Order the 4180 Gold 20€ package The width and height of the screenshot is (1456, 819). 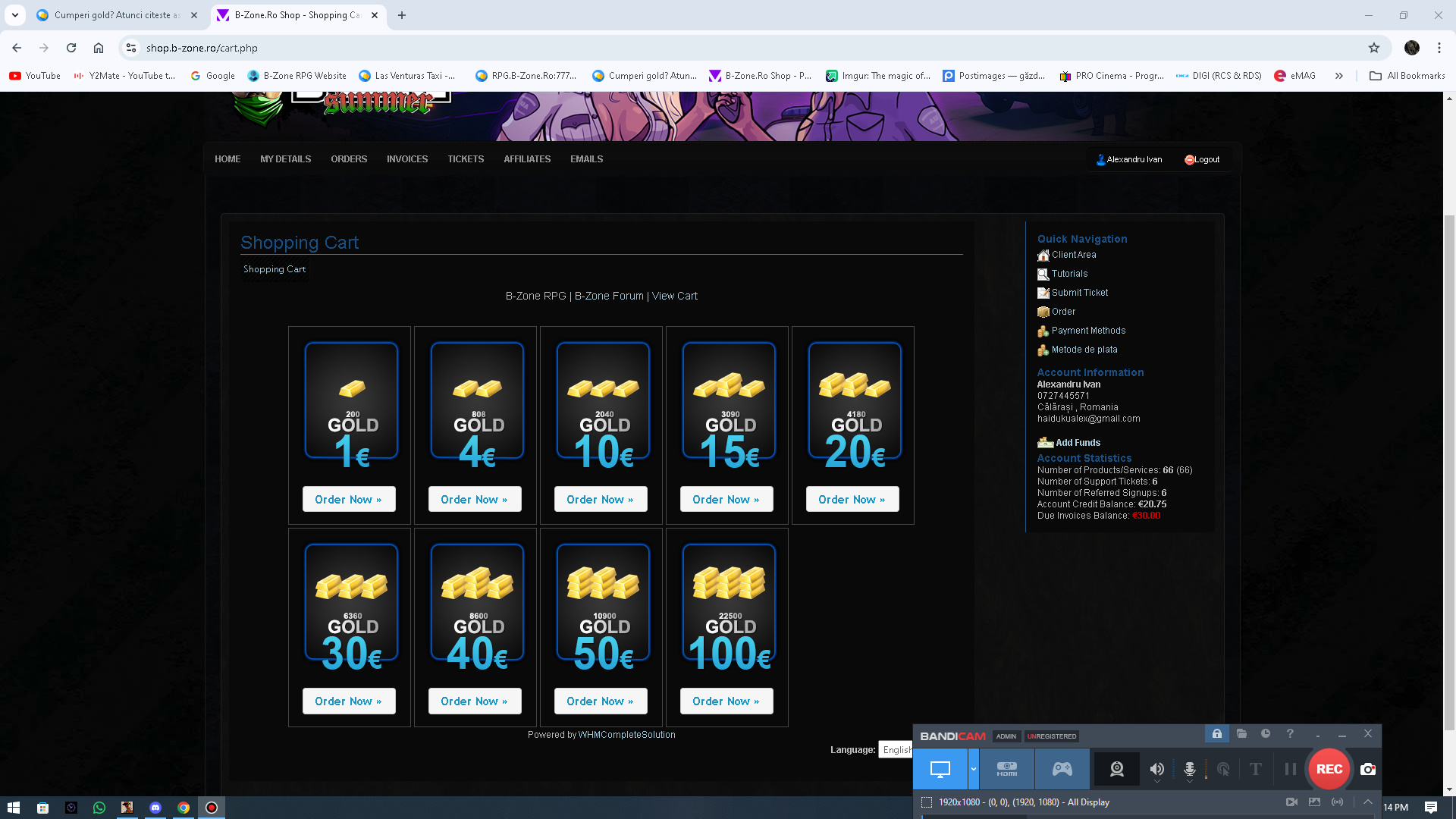(852, 500)
